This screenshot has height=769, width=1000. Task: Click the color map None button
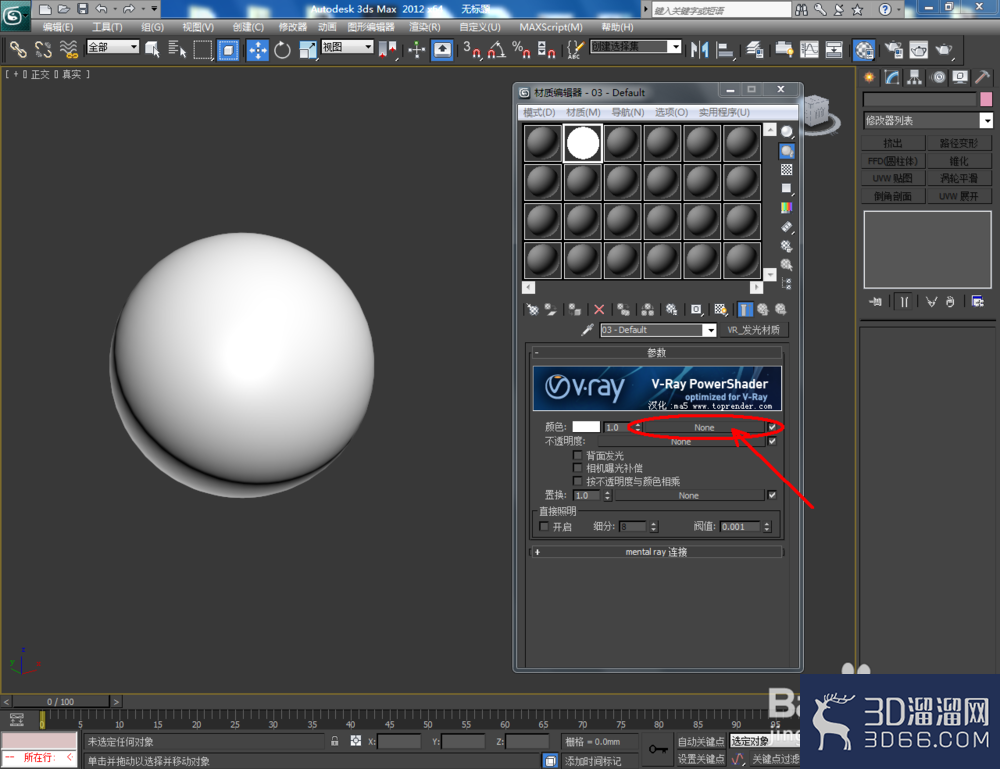click(x=703, y=427)
